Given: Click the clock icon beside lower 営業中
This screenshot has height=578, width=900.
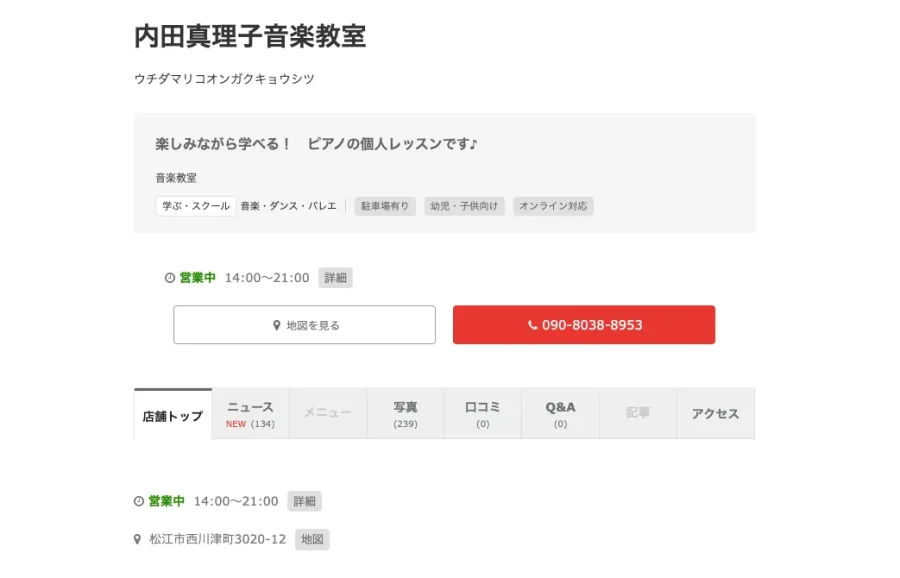Looking at the screenshot, I should [139, 501].
